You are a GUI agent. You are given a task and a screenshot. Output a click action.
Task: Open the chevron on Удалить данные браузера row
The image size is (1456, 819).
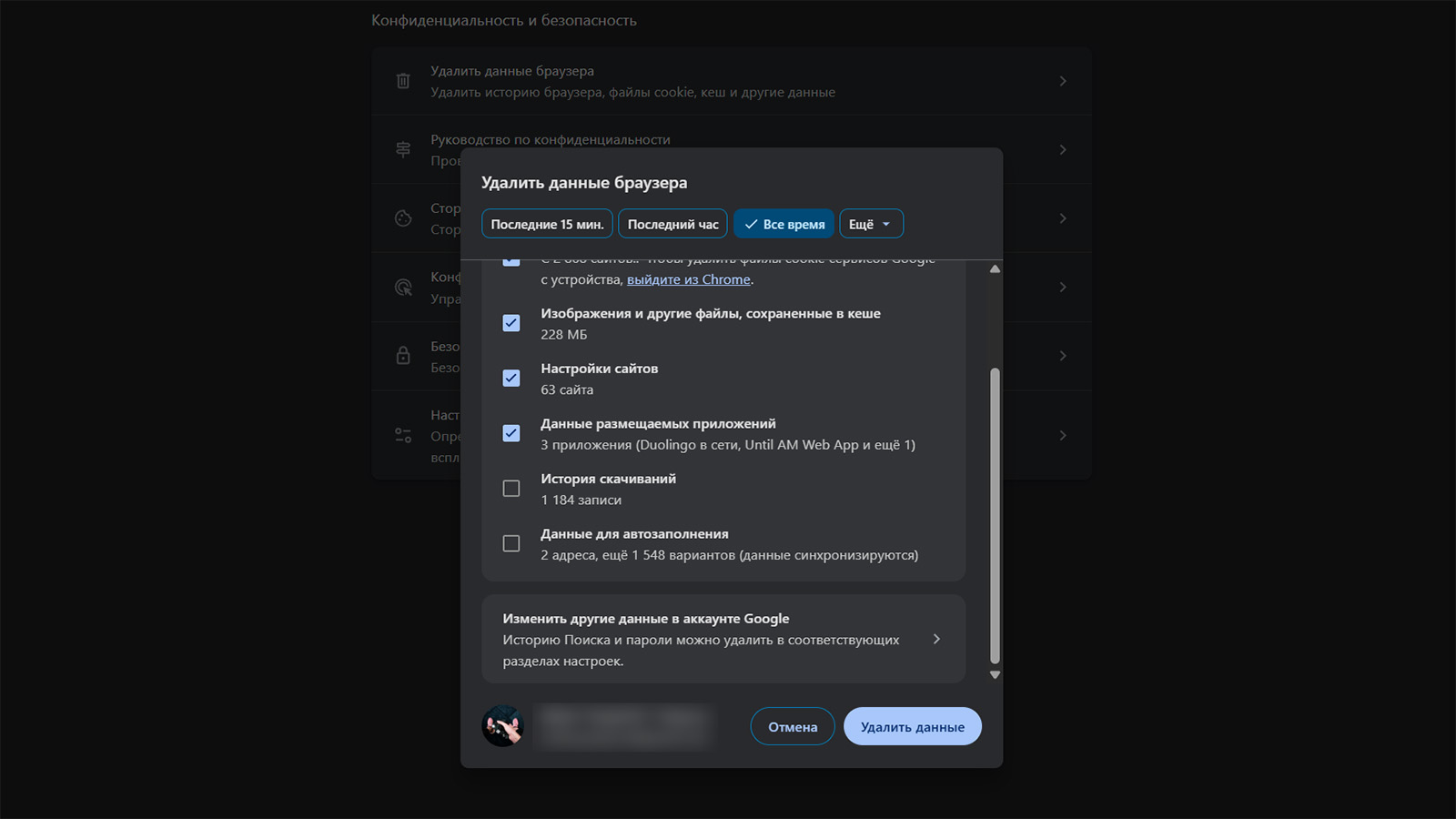[x=1063, y=81]
